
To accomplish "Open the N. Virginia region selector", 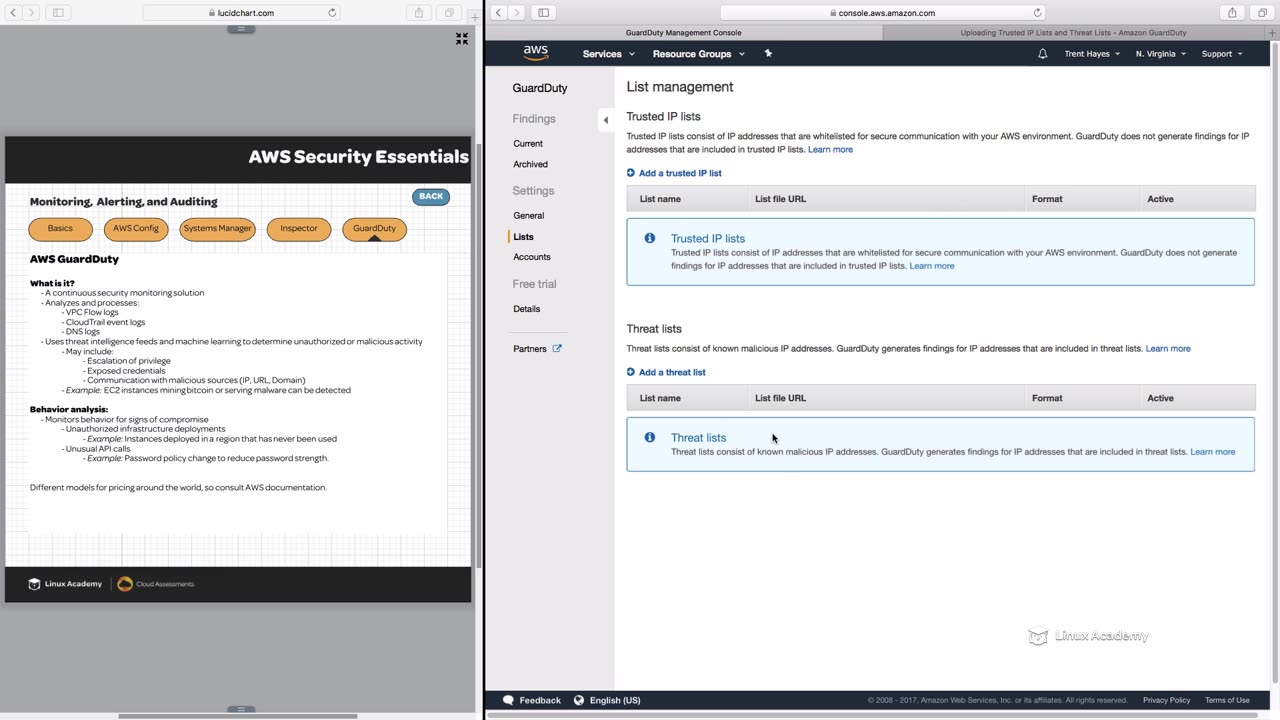I will pyautogui.click(x=1160, y=54).
